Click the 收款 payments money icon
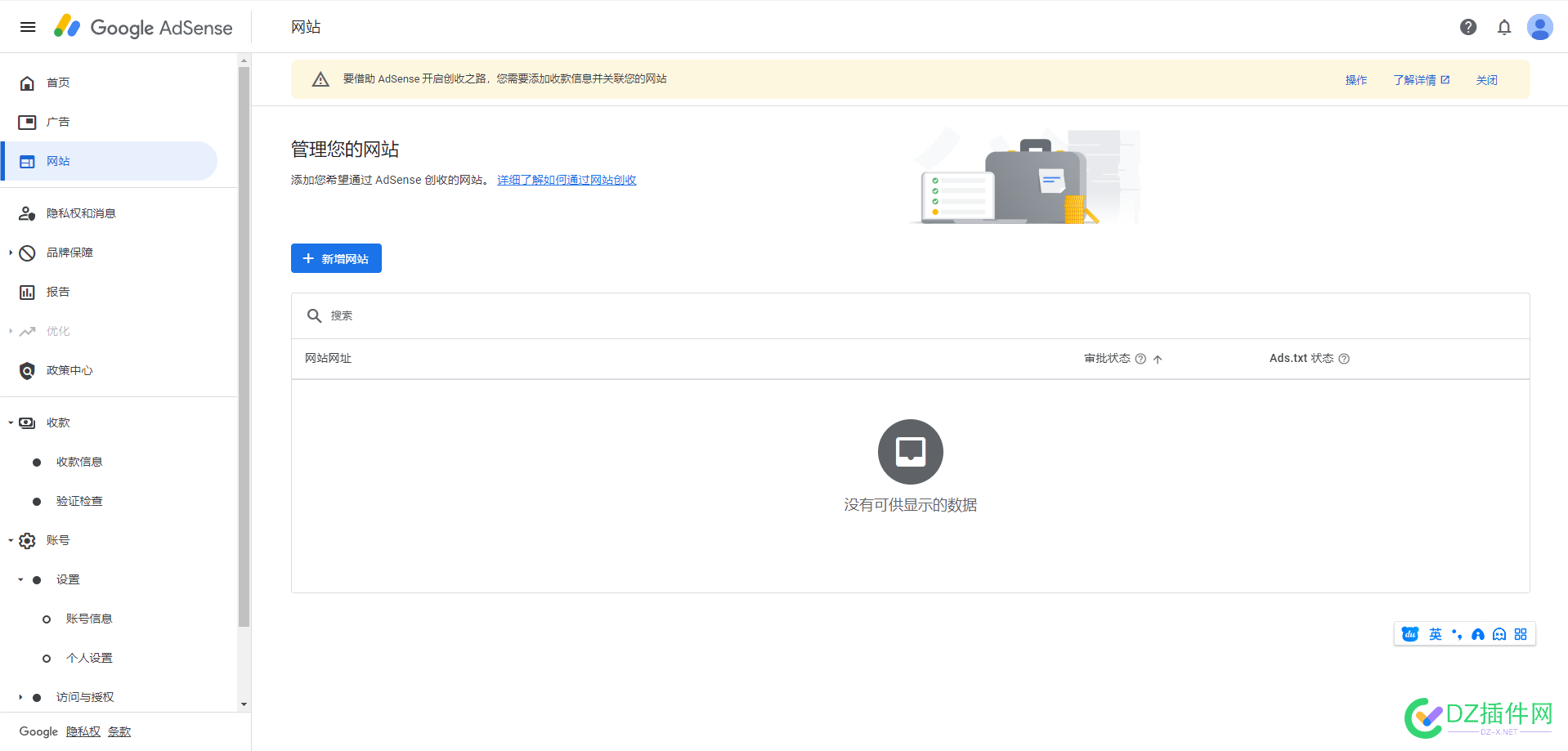 click(27, 422)
